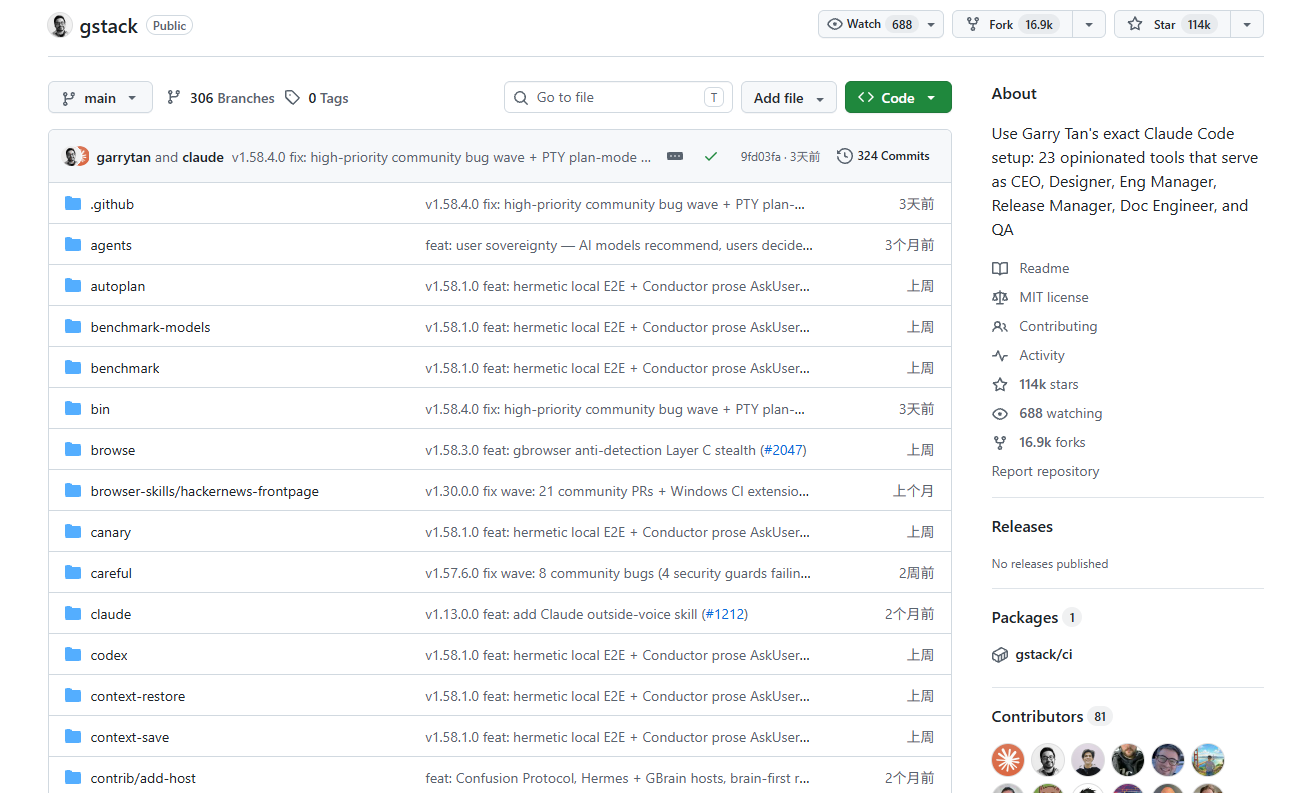
Task: Open the gstack/ci package link
Action: tap(1043, 655)
